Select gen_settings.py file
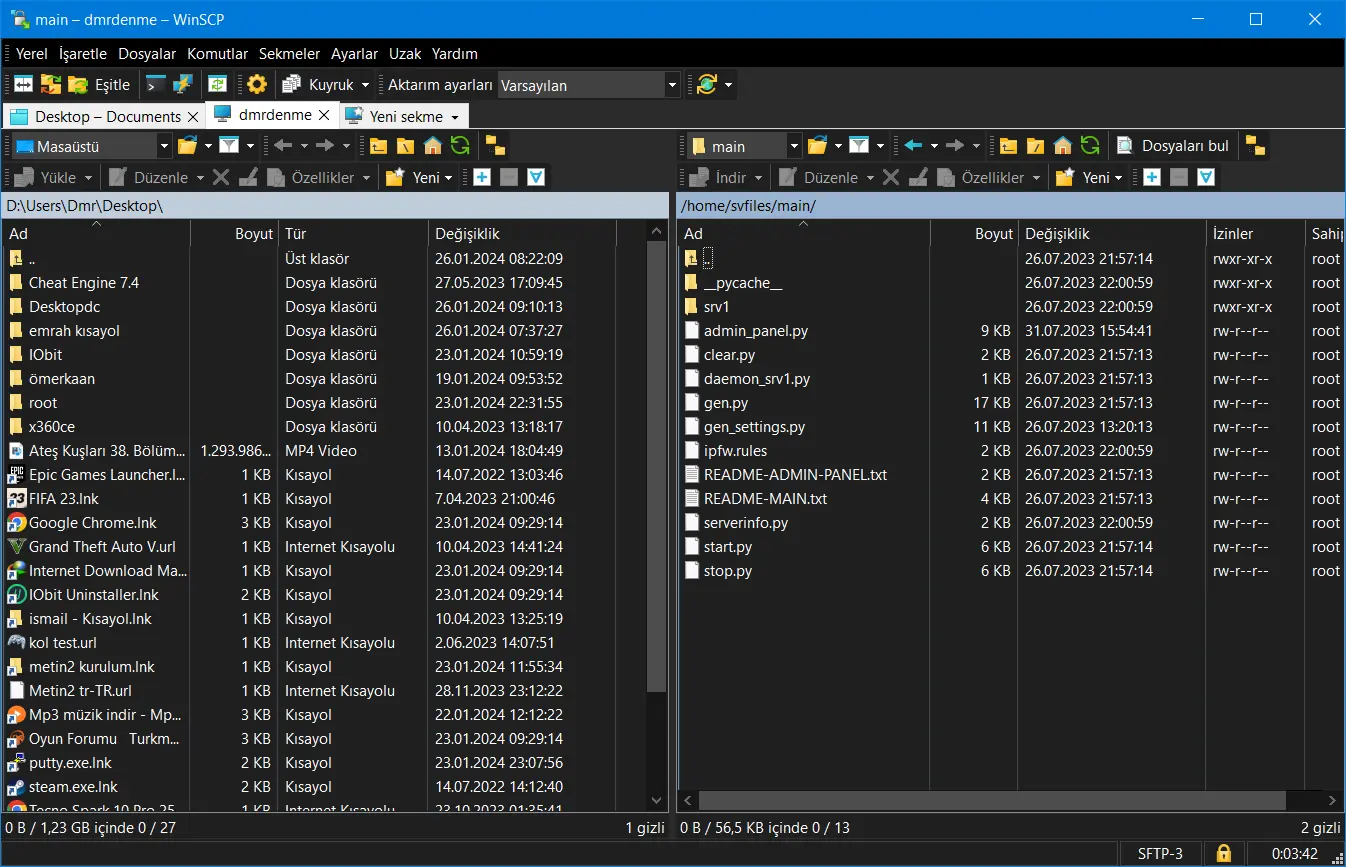1346x867 pixels. click(x=754, y=427)
